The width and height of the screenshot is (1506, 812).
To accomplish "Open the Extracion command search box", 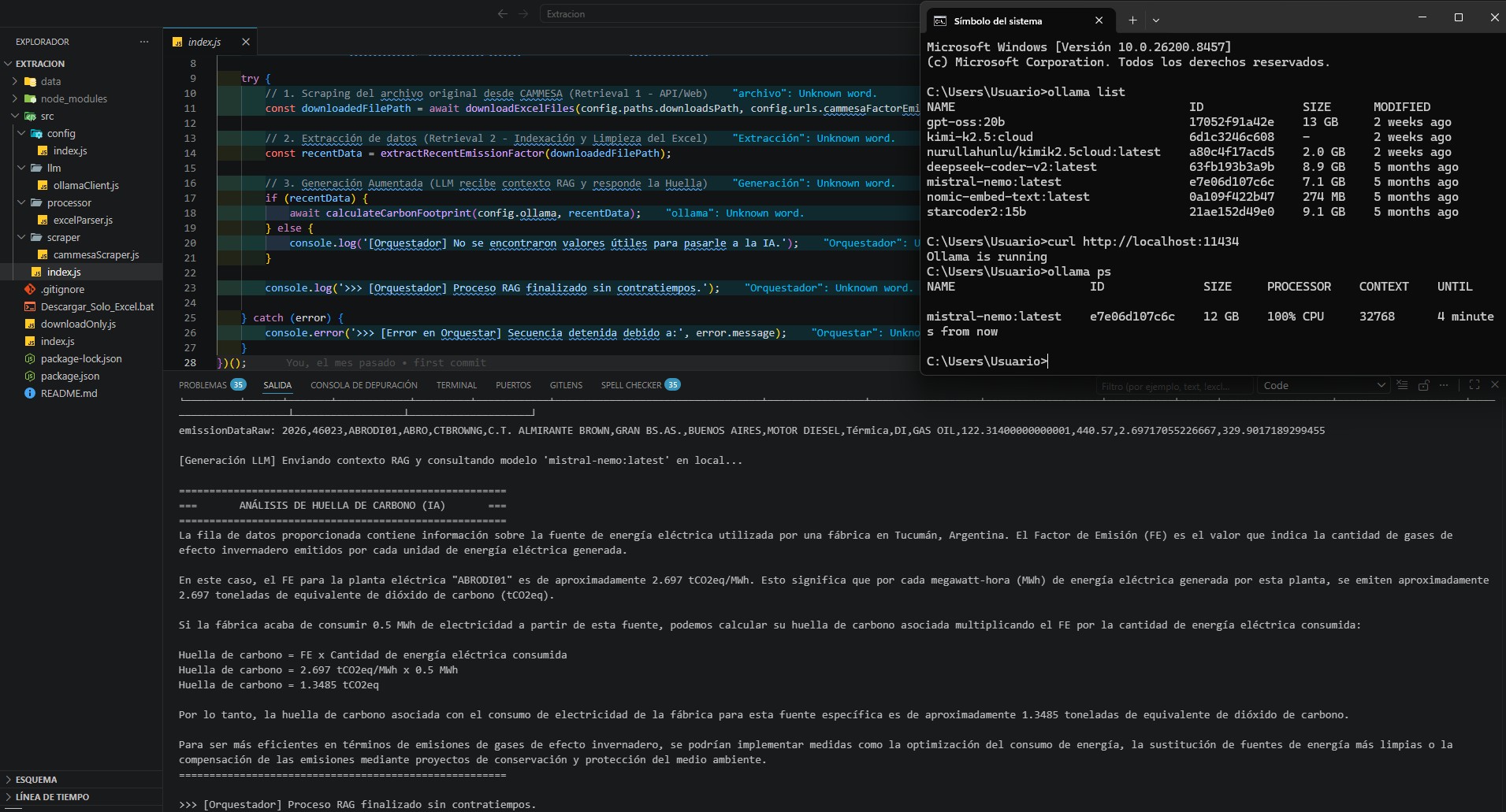I will pos(729,13).
